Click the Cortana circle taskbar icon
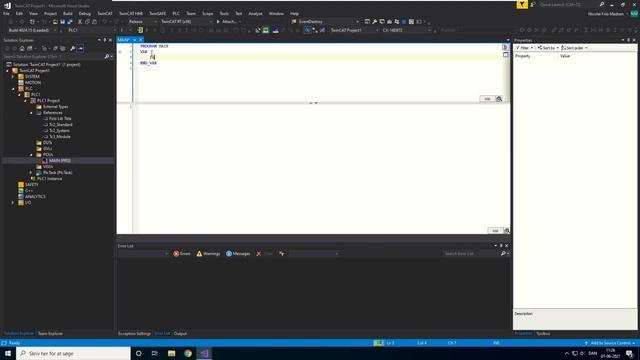 (x=138, y=353)
